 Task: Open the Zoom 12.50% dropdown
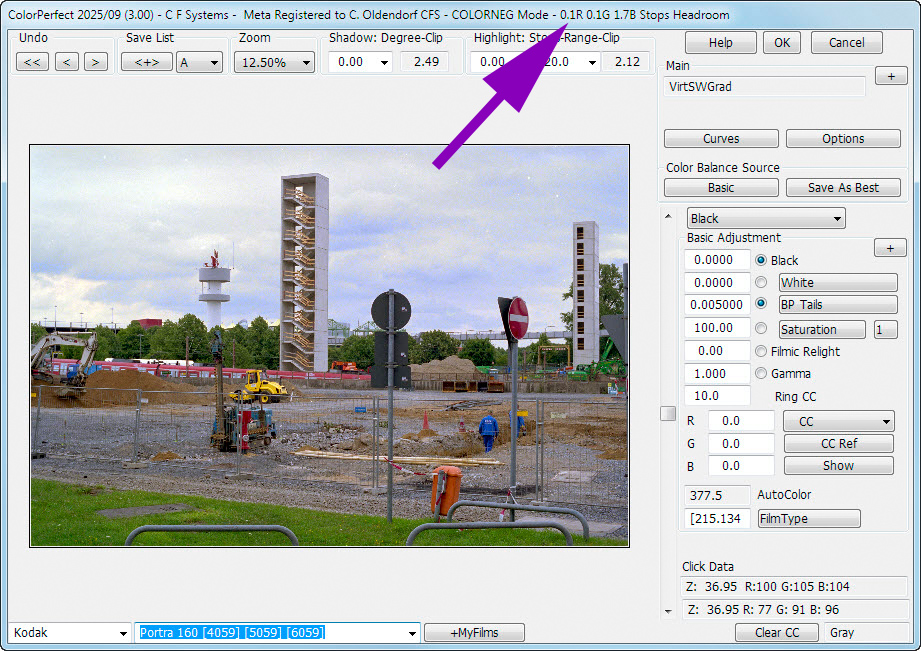[274, 62]
